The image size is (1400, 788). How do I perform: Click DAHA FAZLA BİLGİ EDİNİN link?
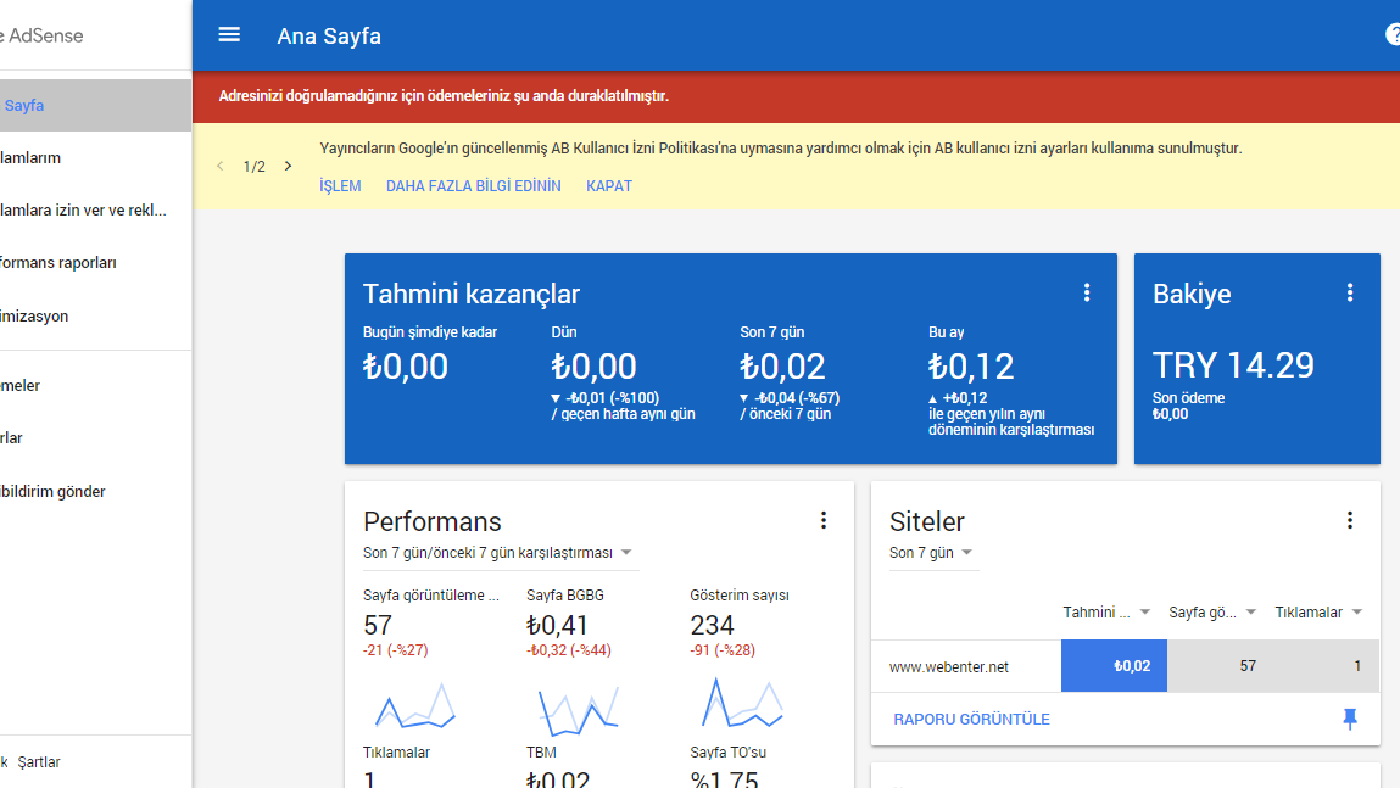[x=473, y=186]
